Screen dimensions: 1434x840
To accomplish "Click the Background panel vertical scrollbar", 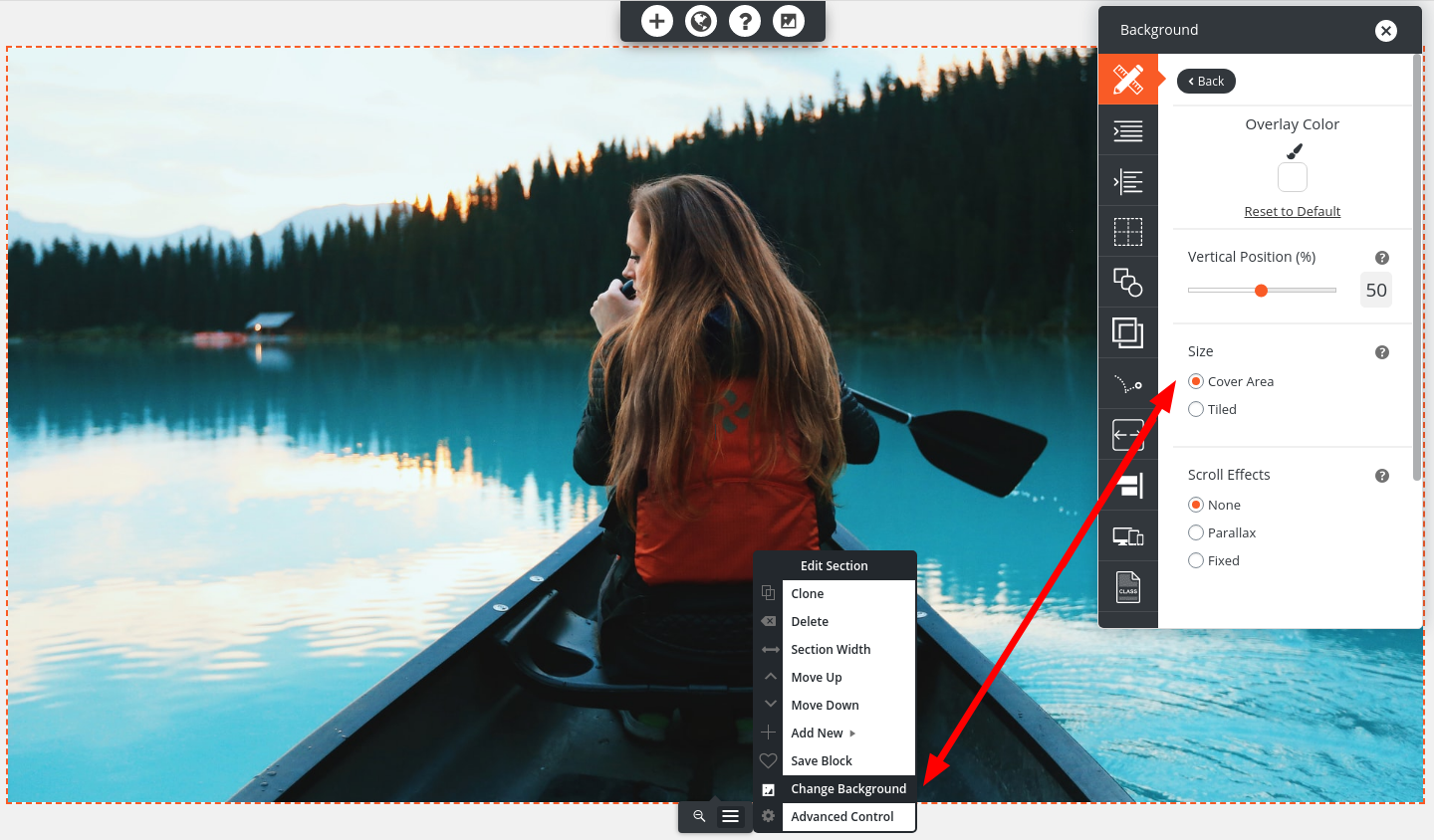I will point(1417,269).
